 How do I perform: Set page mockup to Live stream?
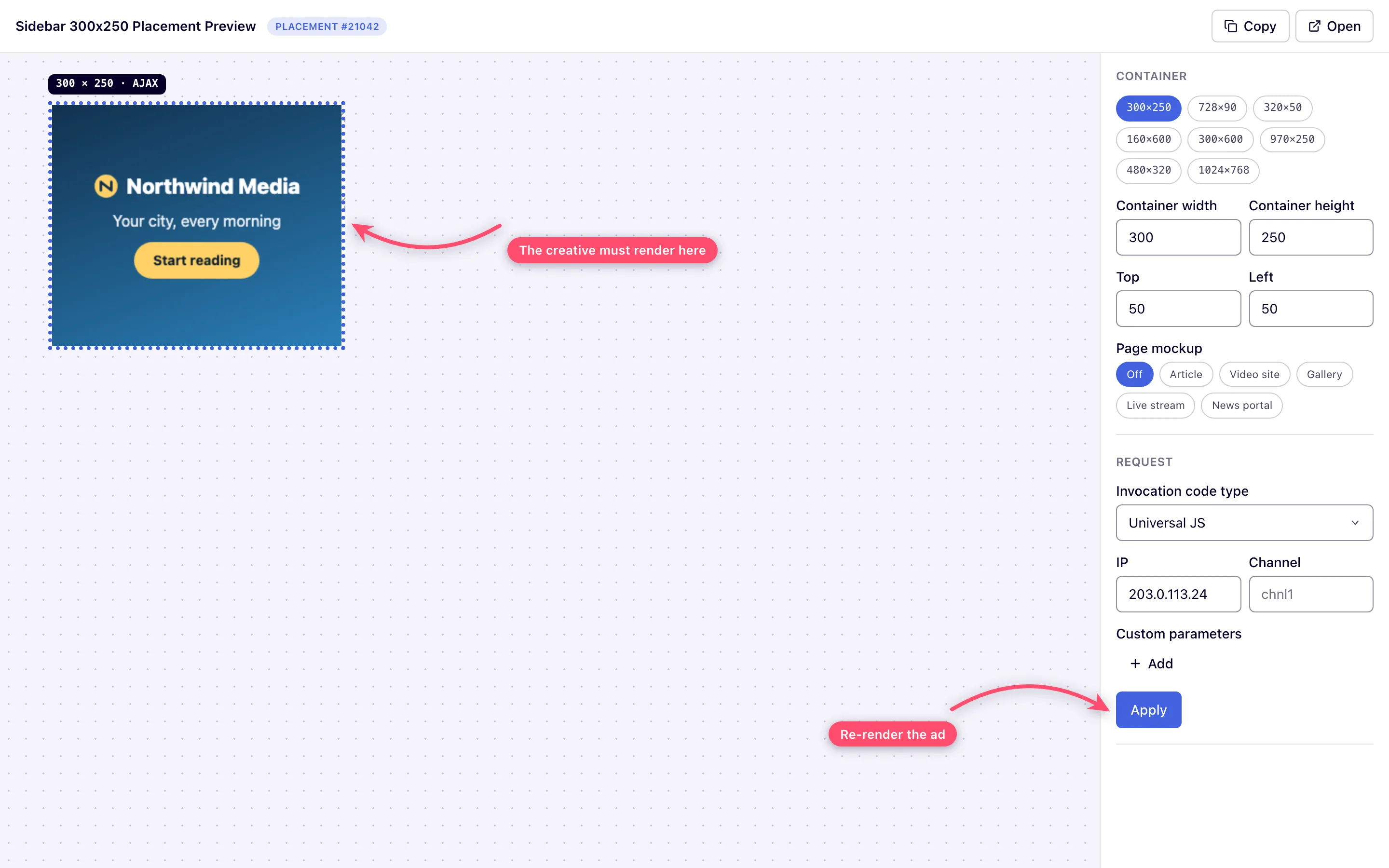1155,405
